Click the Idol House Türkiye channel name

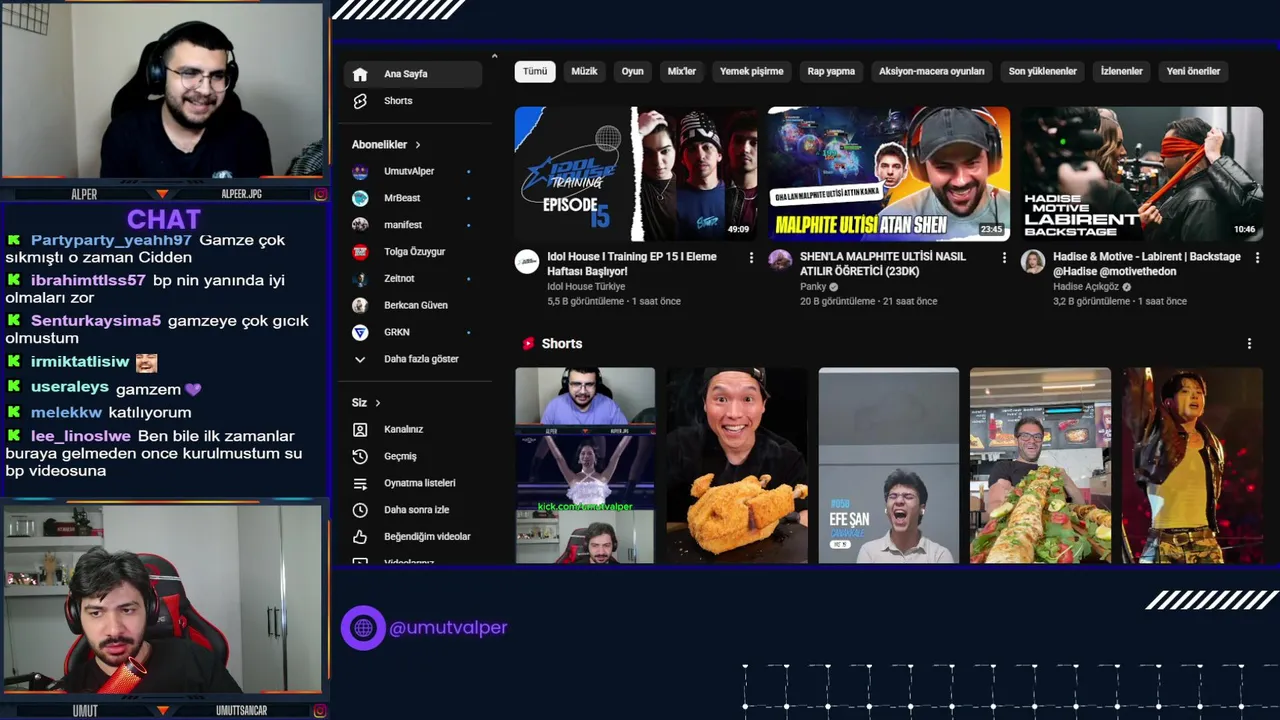click(x=586, y=287)
